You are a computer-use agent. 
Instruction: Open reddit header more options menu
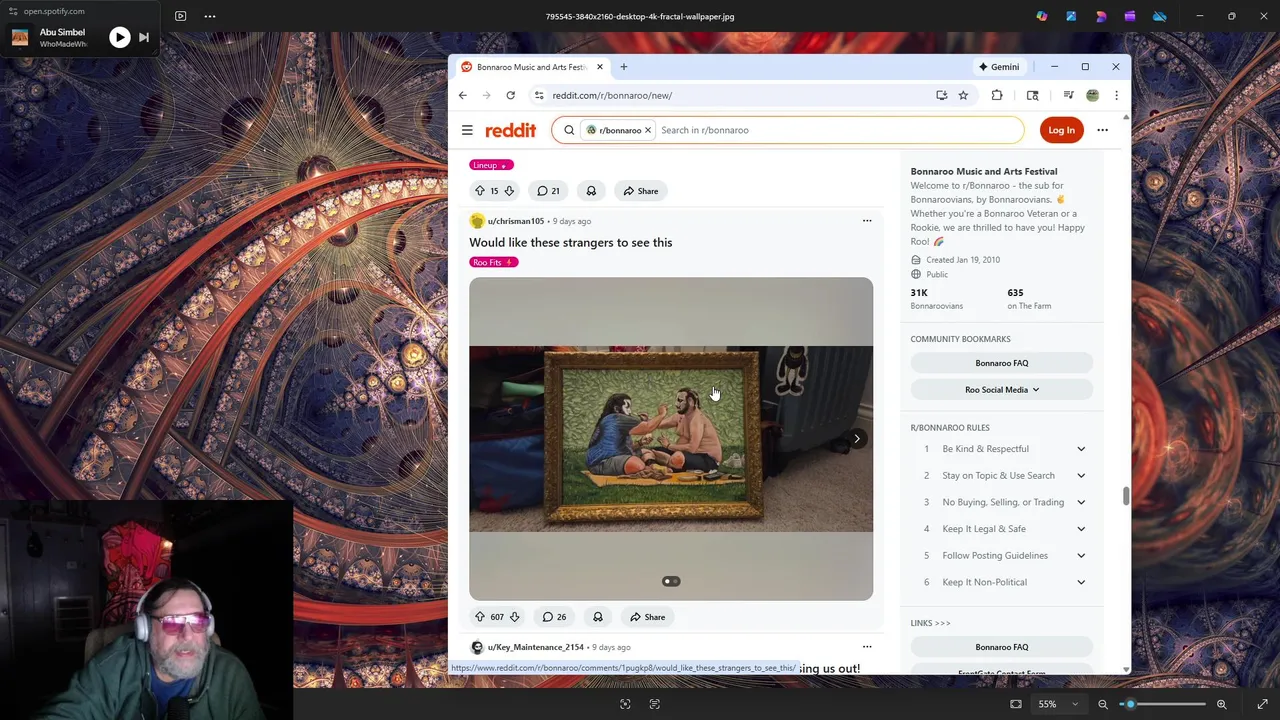(x=1102, y=130)
